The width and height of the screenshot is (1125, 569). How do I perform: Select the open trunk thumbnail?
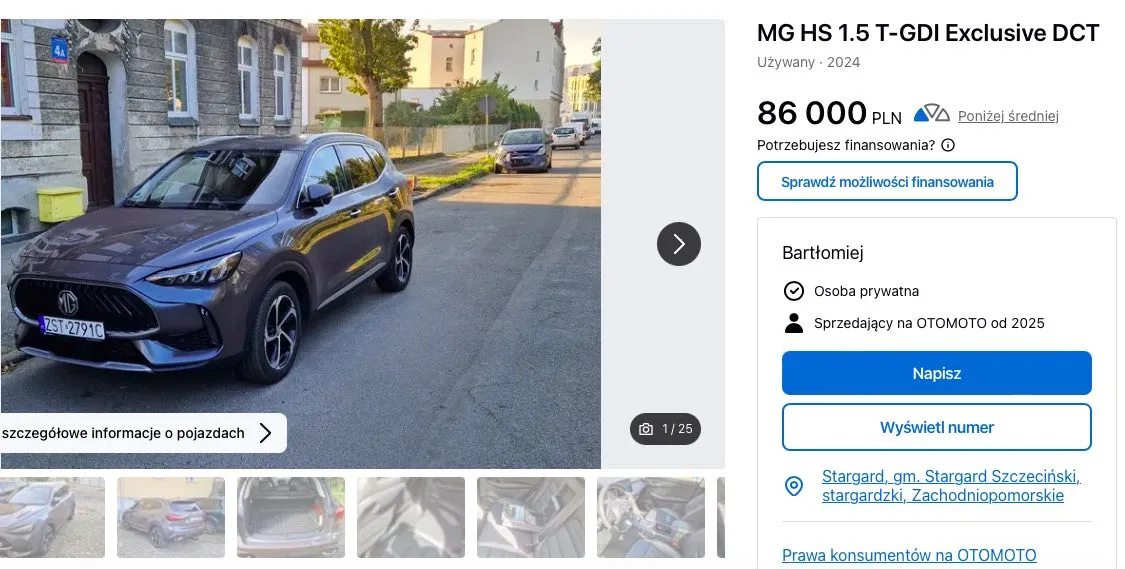click(291, 517)
